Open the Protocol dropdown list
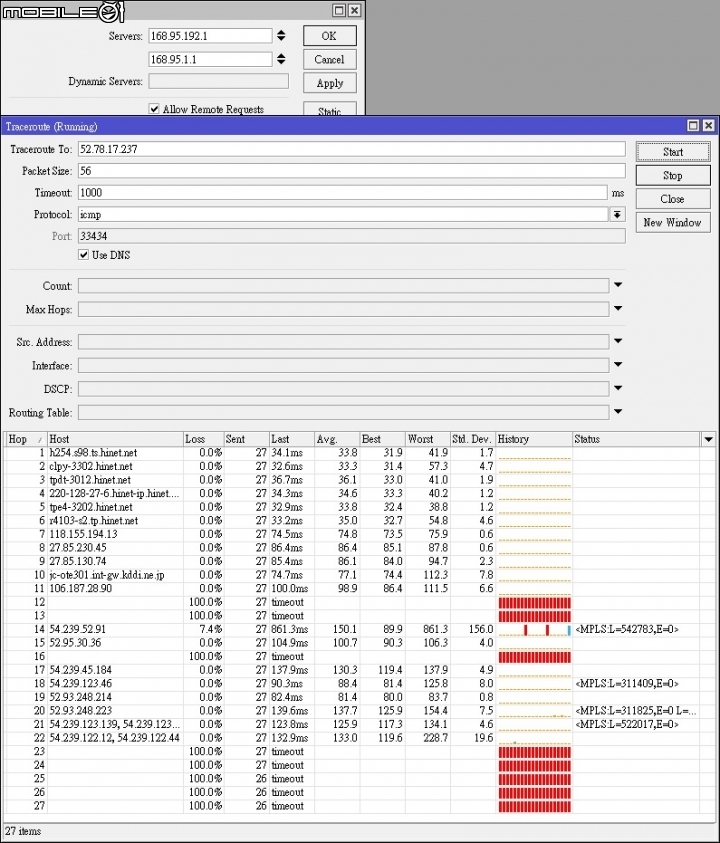This screenshot has width=720, height=843. (x=617, y=215)
